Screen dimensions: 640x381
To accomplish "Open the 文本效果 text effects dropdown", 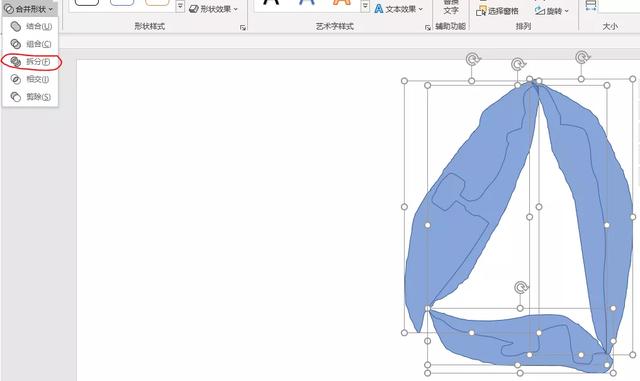I will [x=399, y=9].
